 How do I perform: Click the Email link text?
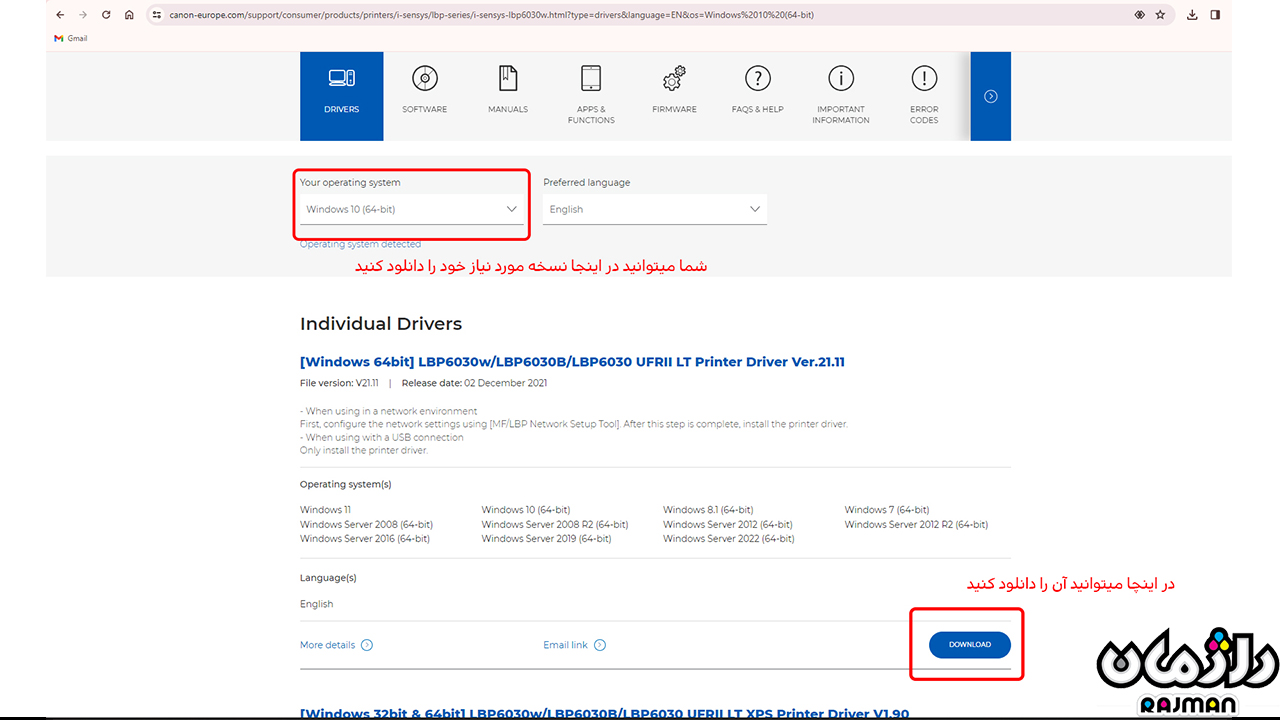(x=566, y=645)
